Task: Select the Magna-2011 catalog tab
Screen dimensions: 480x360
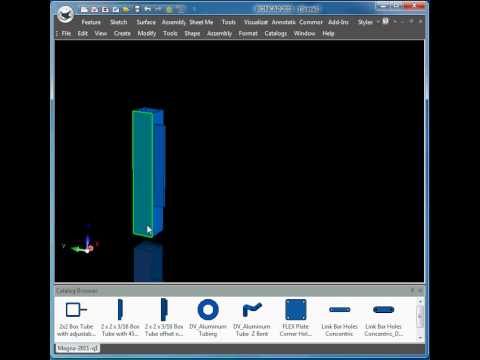Action: click(x=78, y=348)
